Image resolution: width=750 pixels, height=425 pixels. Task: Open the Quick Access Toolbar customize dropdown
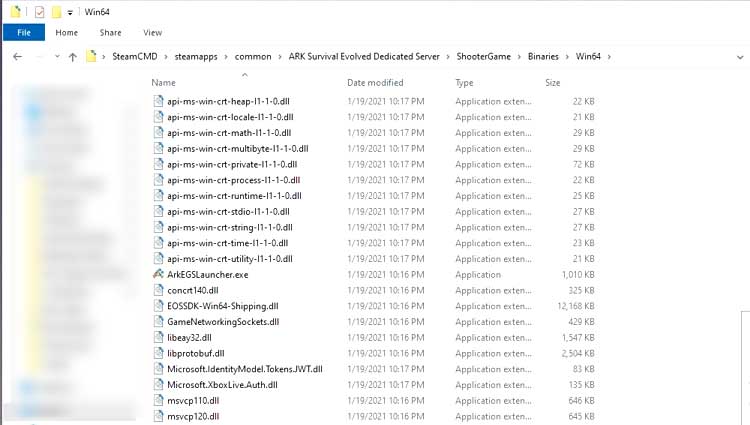(70, 12)
